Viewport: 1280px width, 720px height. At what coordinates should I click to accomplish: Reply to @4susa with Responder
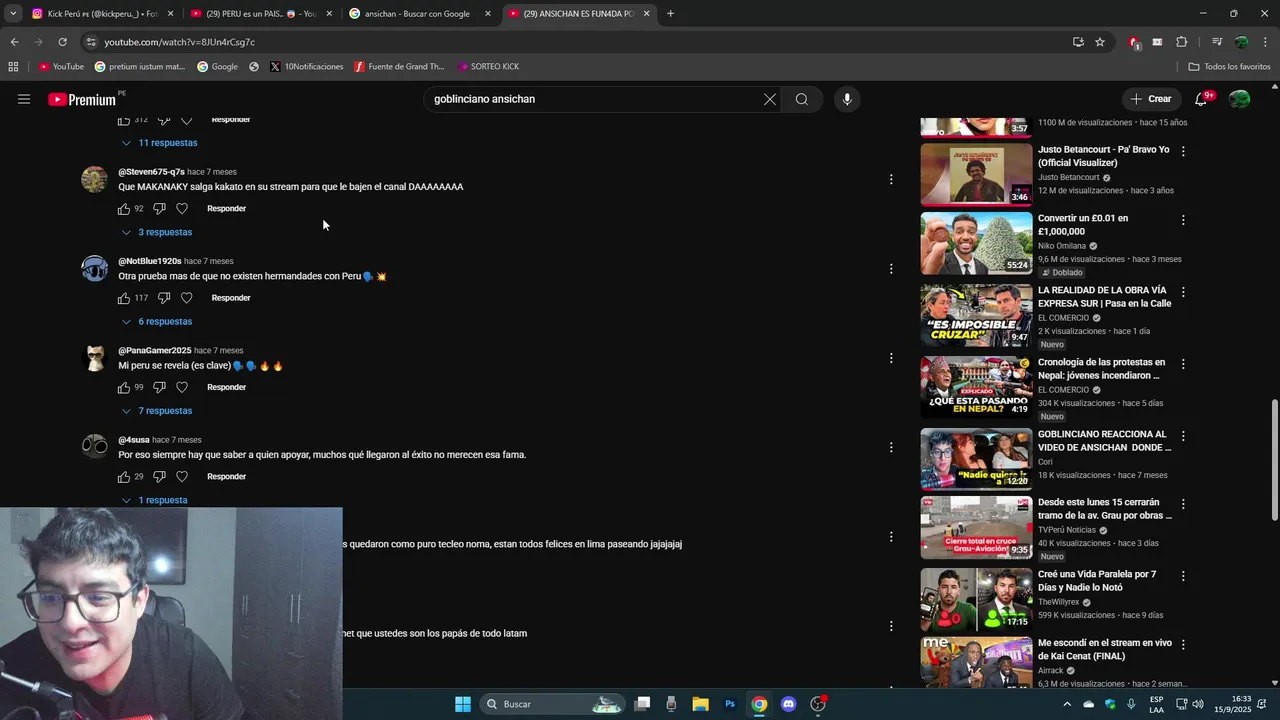(x=226, y=477)
